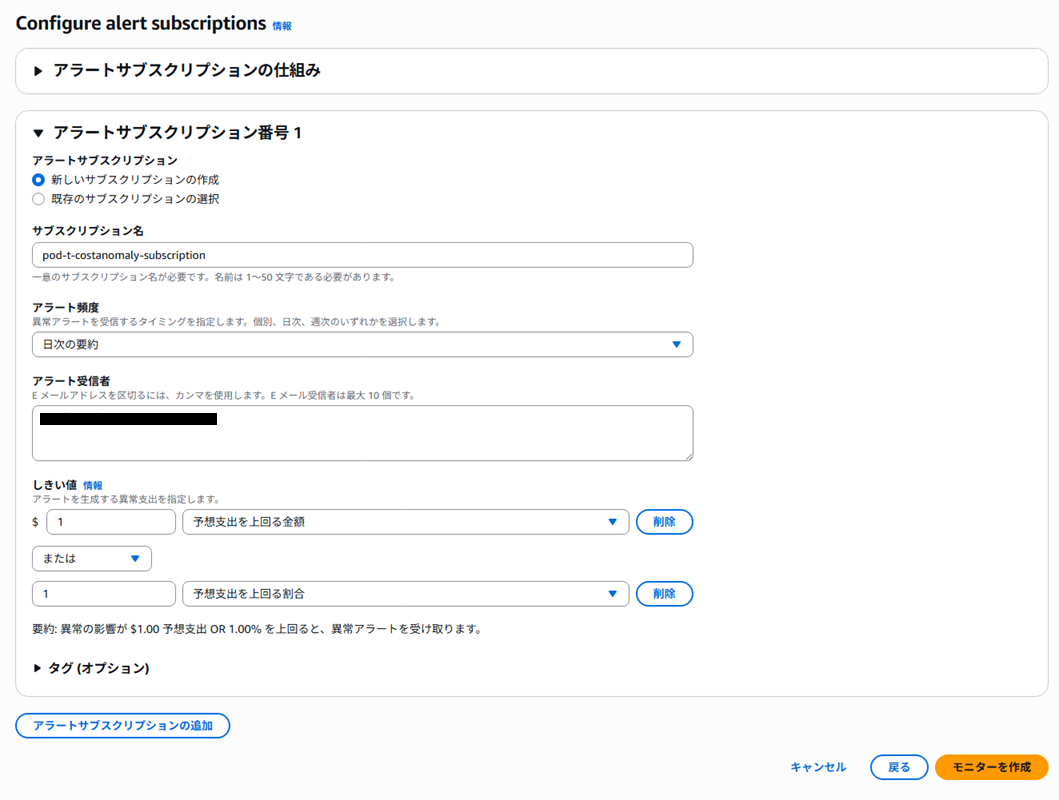Click the 一意のサブスクリプション名 hint text
Viewport: 1059px width, 800px height.
click(214, 277)
